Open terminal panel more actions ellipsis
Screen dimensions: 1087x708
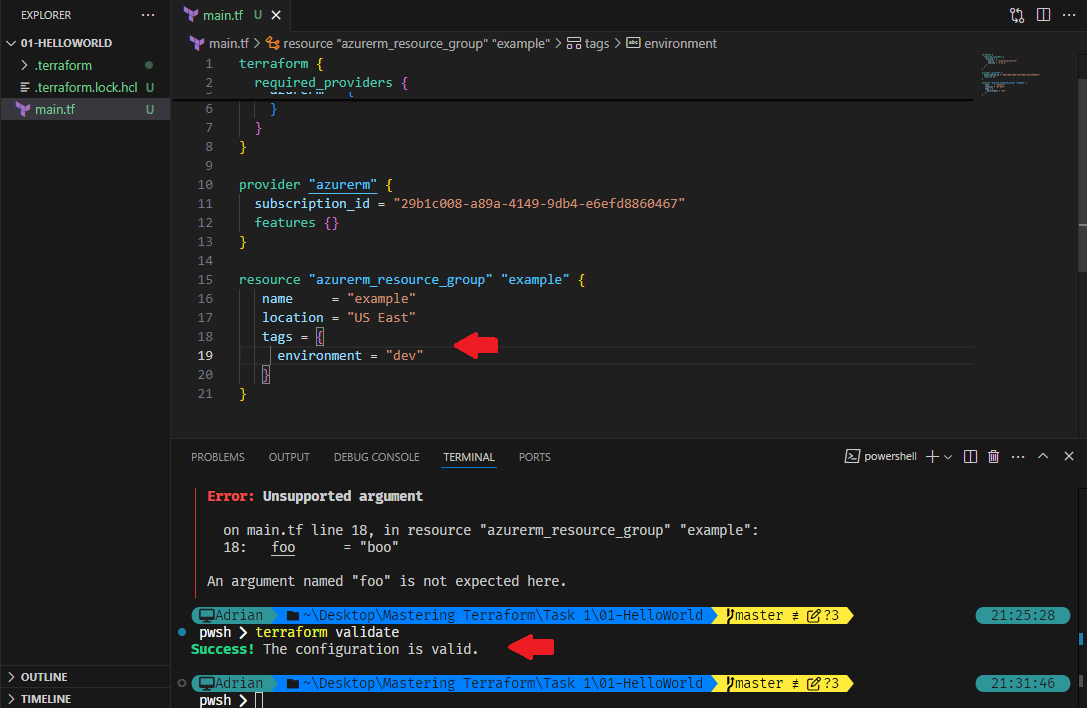pos(1018,456)
